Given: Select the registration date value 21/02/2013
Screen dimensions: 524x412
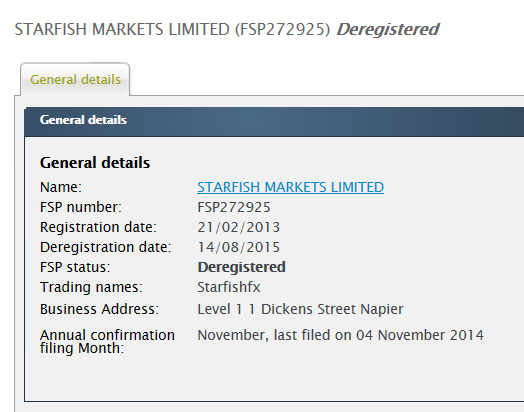Looking at the screenshot, I should [239, 227].
